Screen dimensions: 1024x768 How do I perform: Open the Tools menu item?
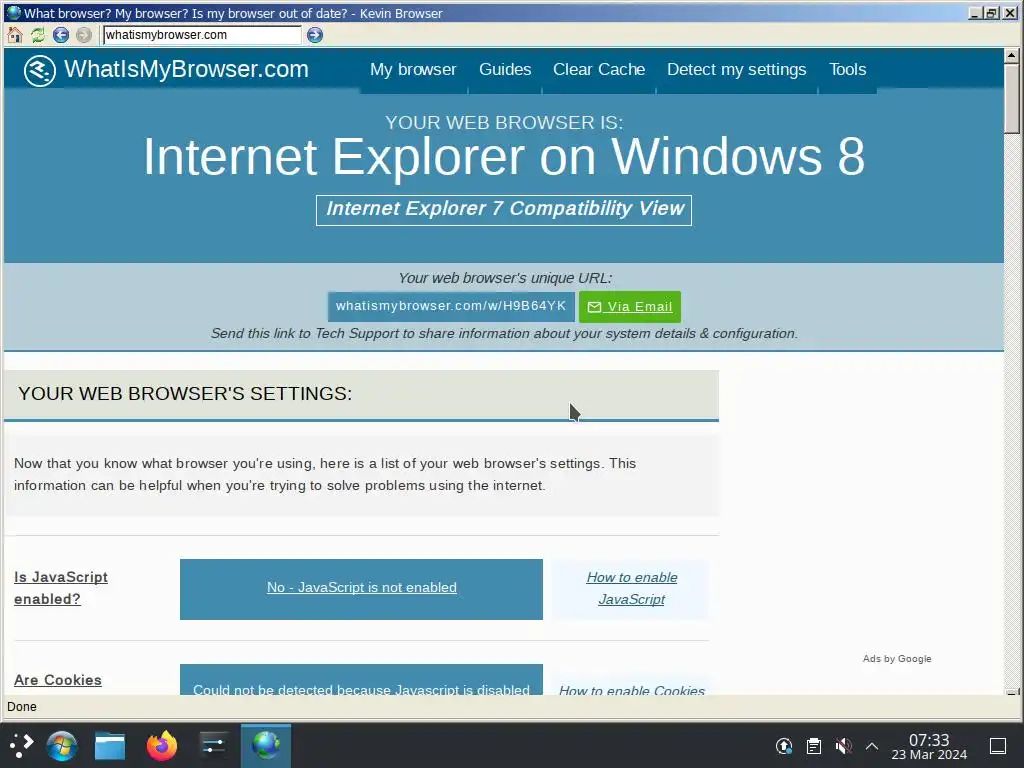(x=848, y=69)
